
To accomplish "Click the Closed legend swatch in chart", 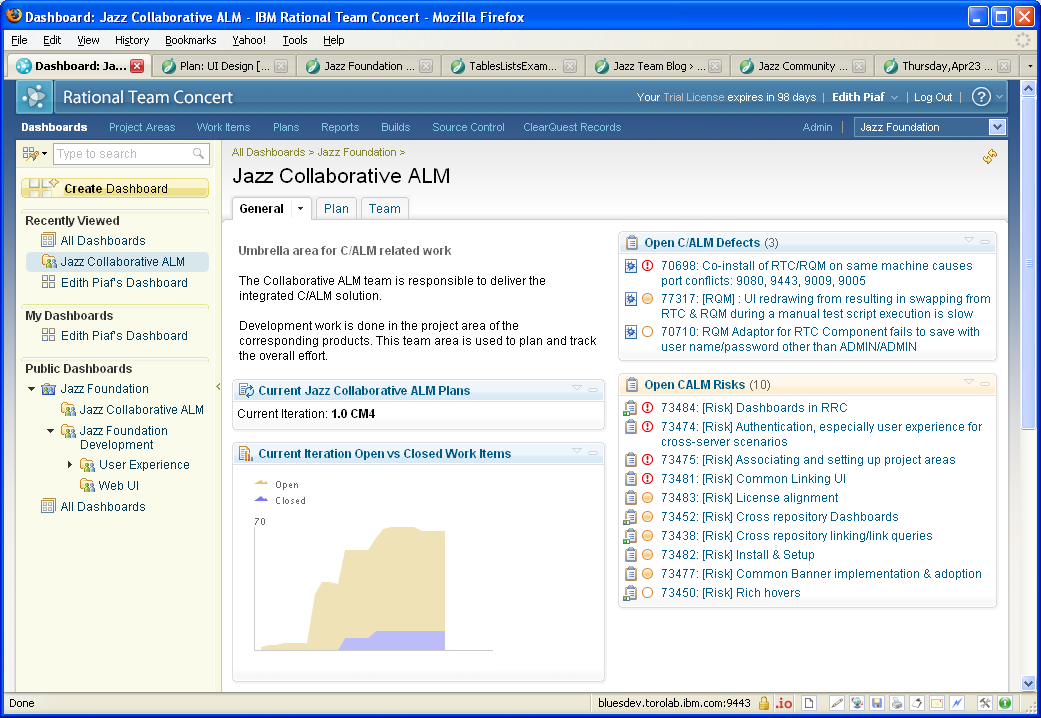I will coord(262,499).
